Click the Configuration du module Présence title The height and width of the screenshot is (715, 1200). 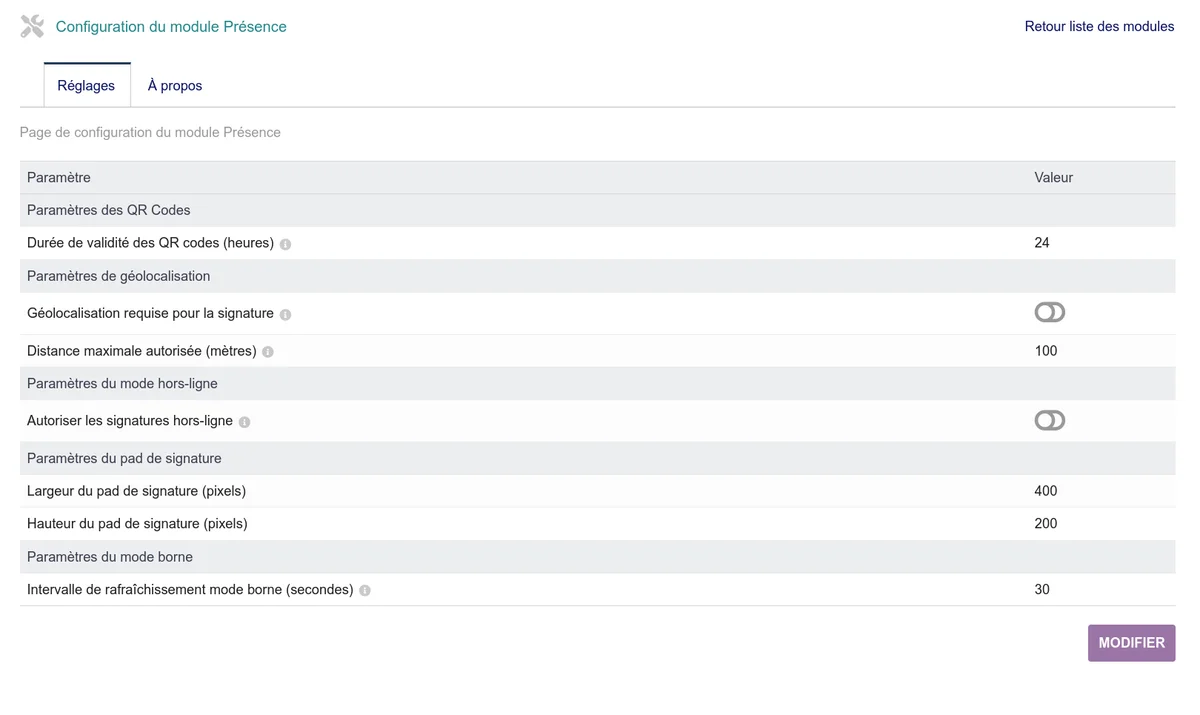coord(171,27)
